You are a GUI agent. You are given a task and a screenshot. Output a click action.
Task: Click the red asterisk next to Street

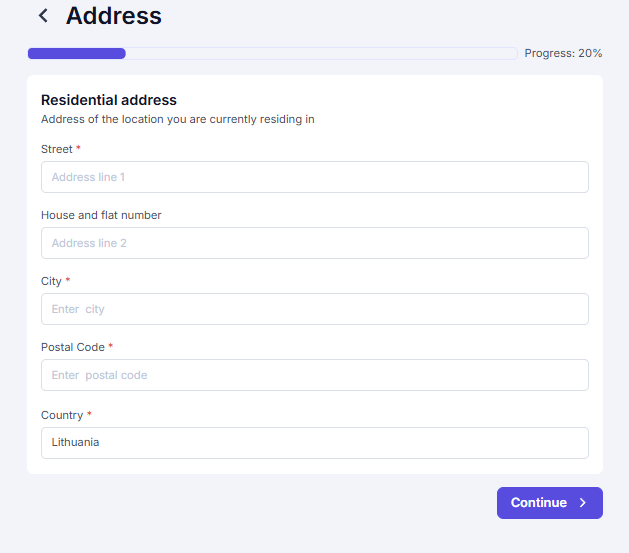pos(78,148)
